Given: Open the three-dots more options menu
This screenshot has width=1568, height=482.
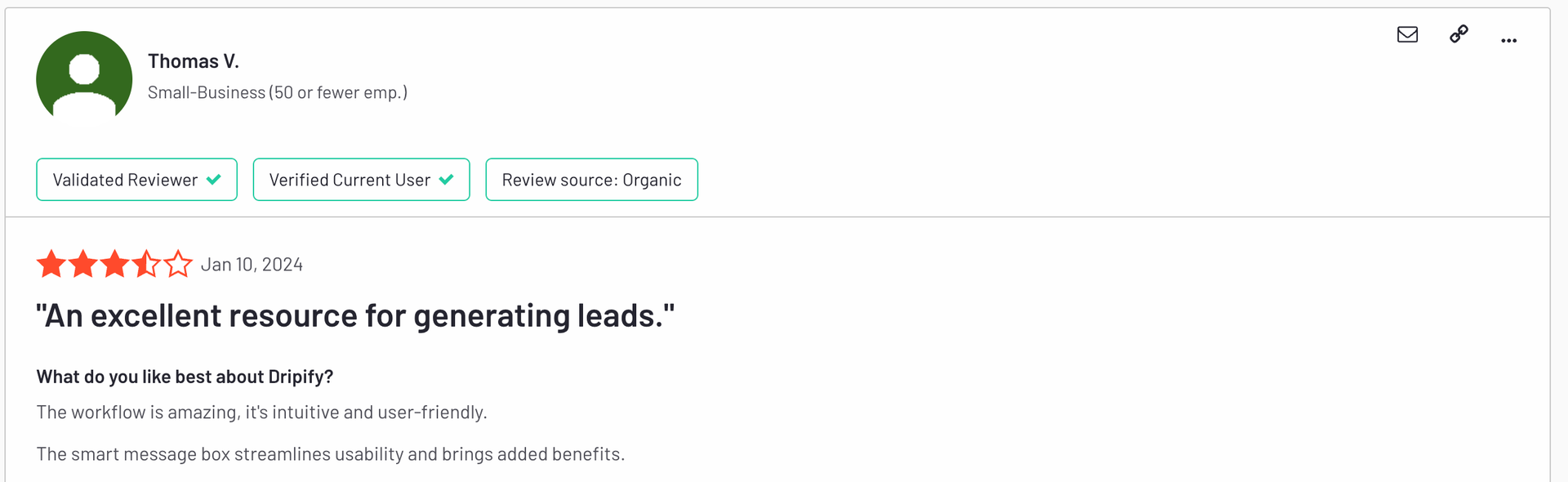Looking at the screenshot, I should click(1508, 40).
